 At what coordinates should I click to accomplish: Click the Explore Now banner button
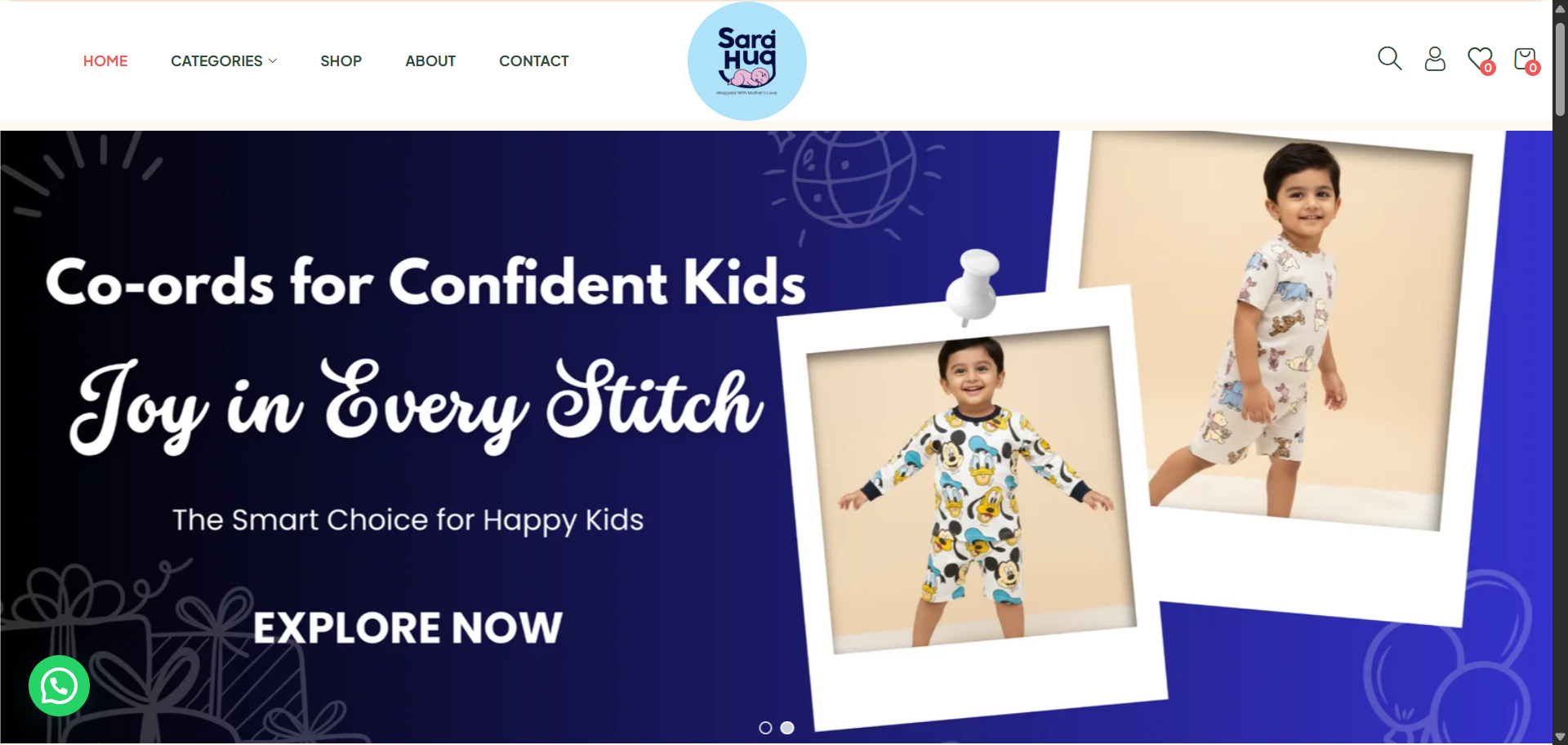point(408,627)
